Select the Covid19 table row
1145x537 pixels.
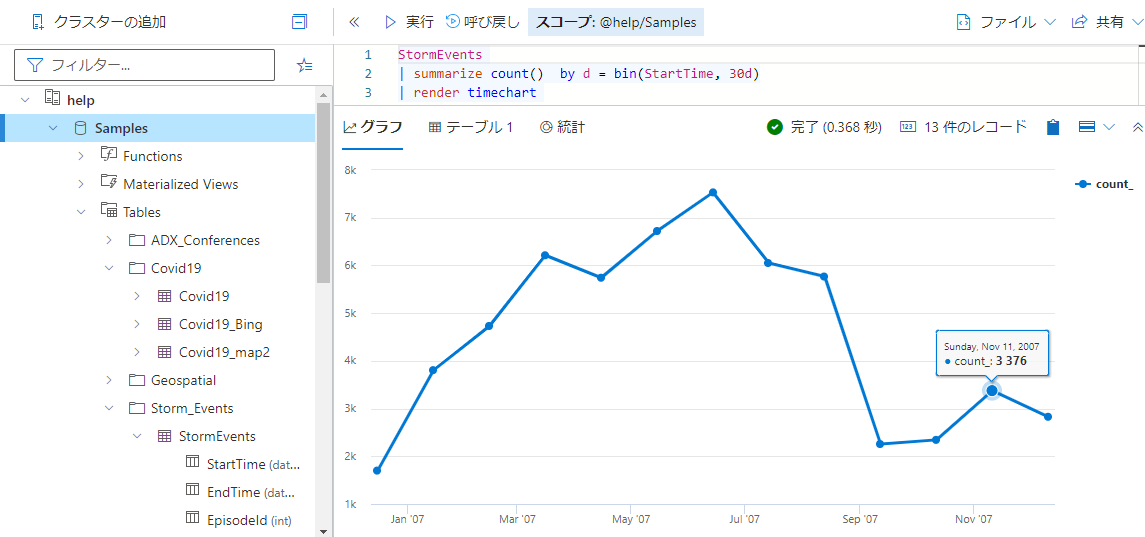pyautogui.click(x=204, y=296)
